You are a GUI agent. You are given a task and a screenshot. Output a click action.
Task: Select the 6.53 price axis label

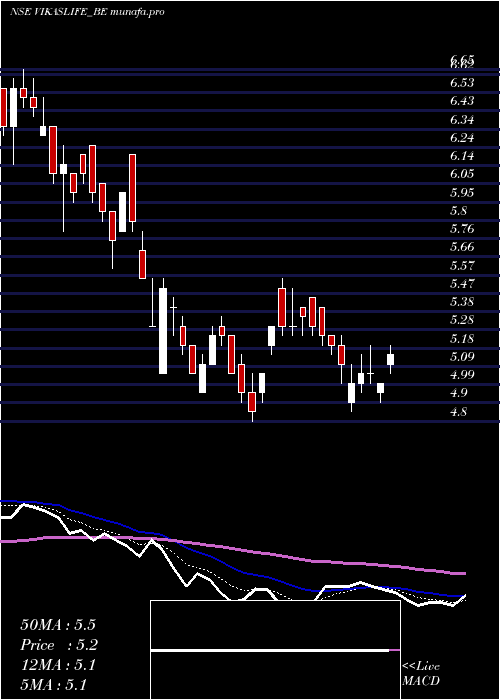click(462, 83)
